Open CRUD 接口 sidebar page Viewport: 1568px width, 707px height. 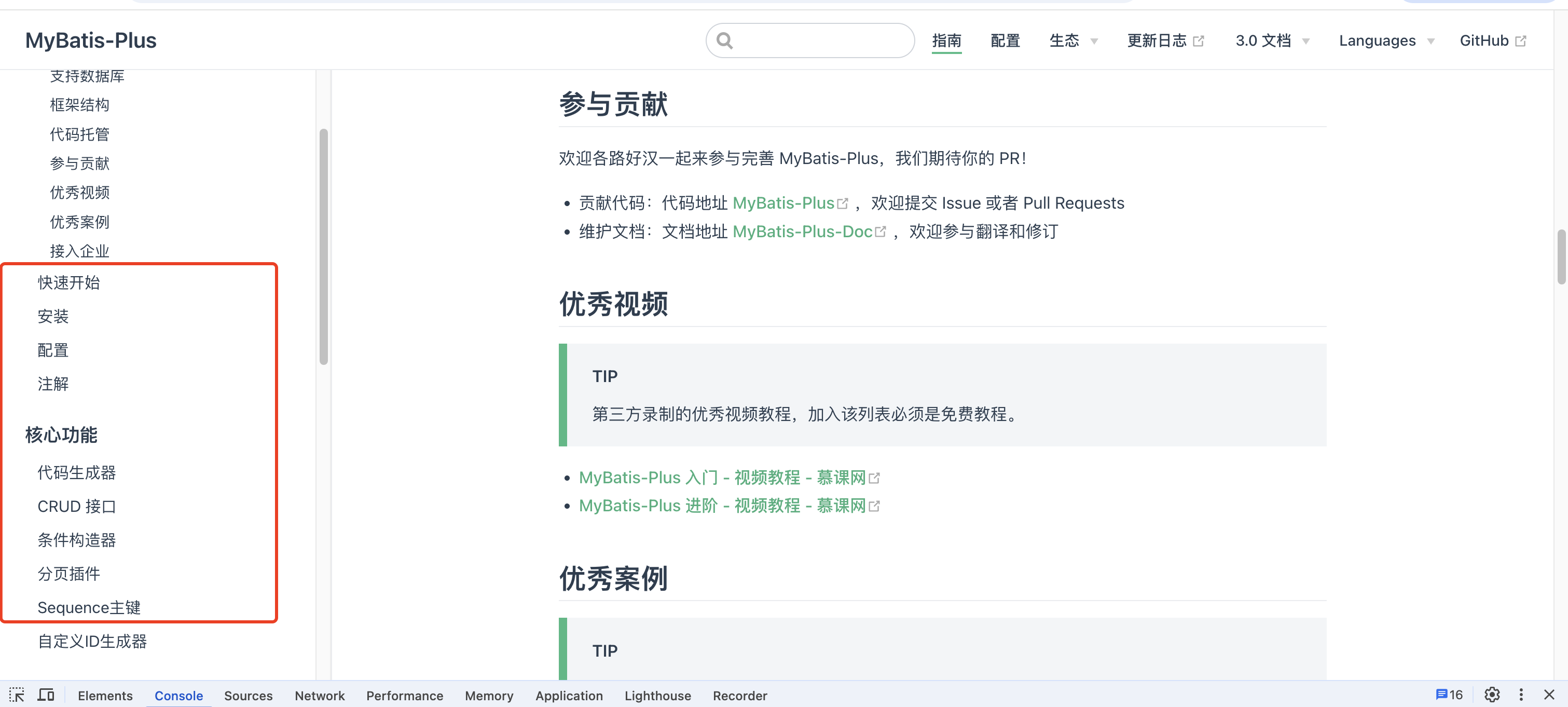tap(77, 507)
